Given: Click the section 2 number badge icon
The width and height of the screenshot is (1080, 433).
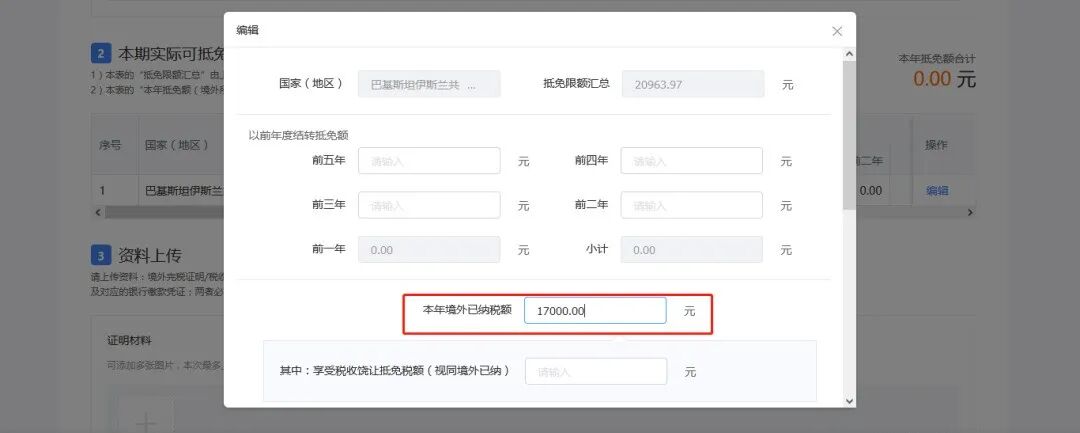Looking at the screenshot, I should point(101,54).
